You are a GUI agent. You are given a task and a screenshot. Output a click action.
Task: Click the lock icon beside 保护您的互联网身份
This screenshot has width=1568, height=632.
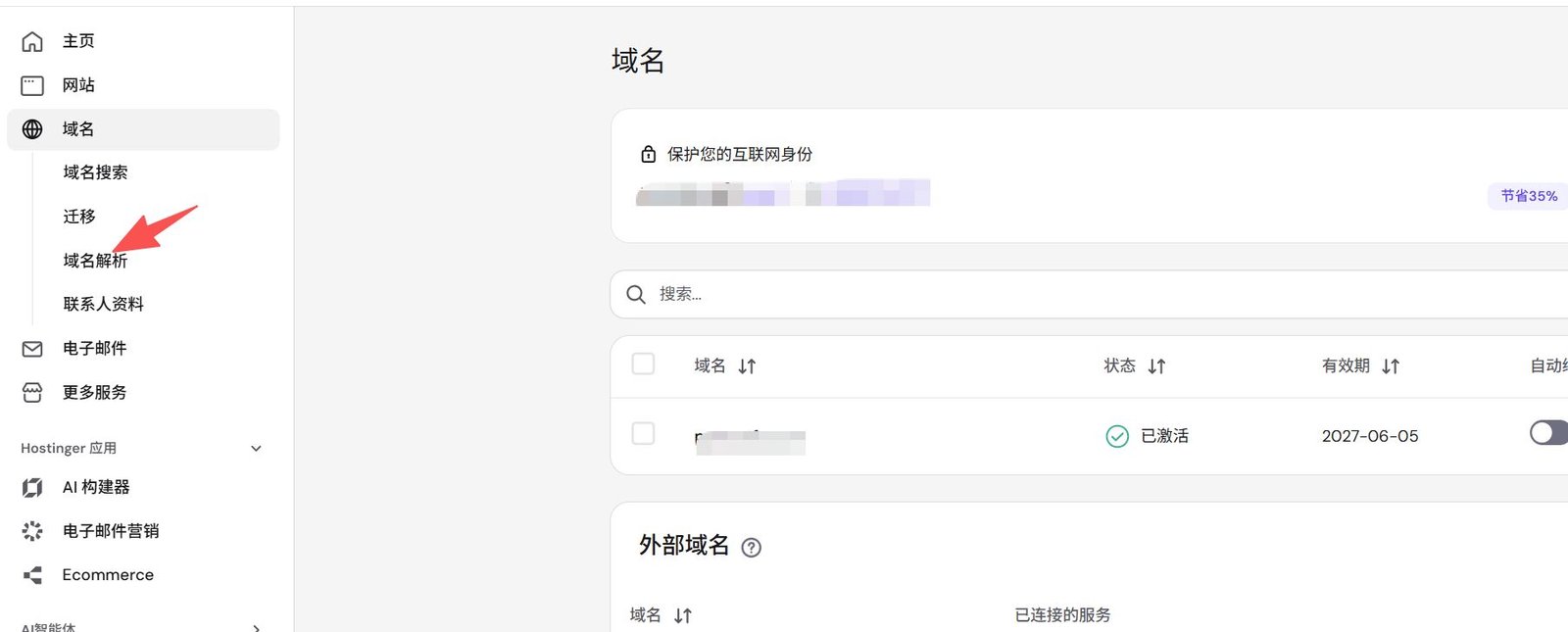648,154
